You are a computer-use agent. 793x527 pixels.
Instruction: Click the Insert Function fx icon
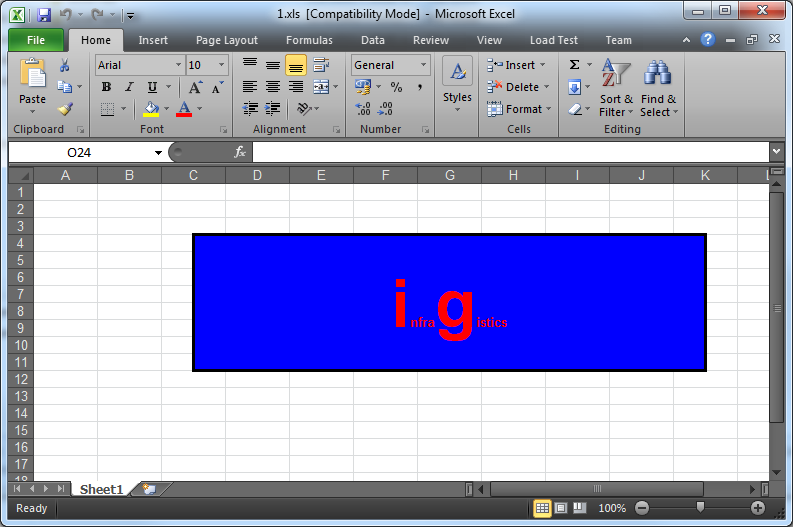point(240,152)
